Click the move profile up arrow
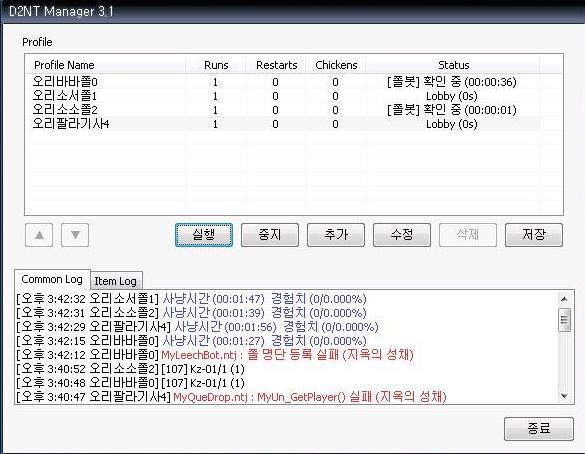The width and height of the screenshot is (585, 454). (39, 235)
